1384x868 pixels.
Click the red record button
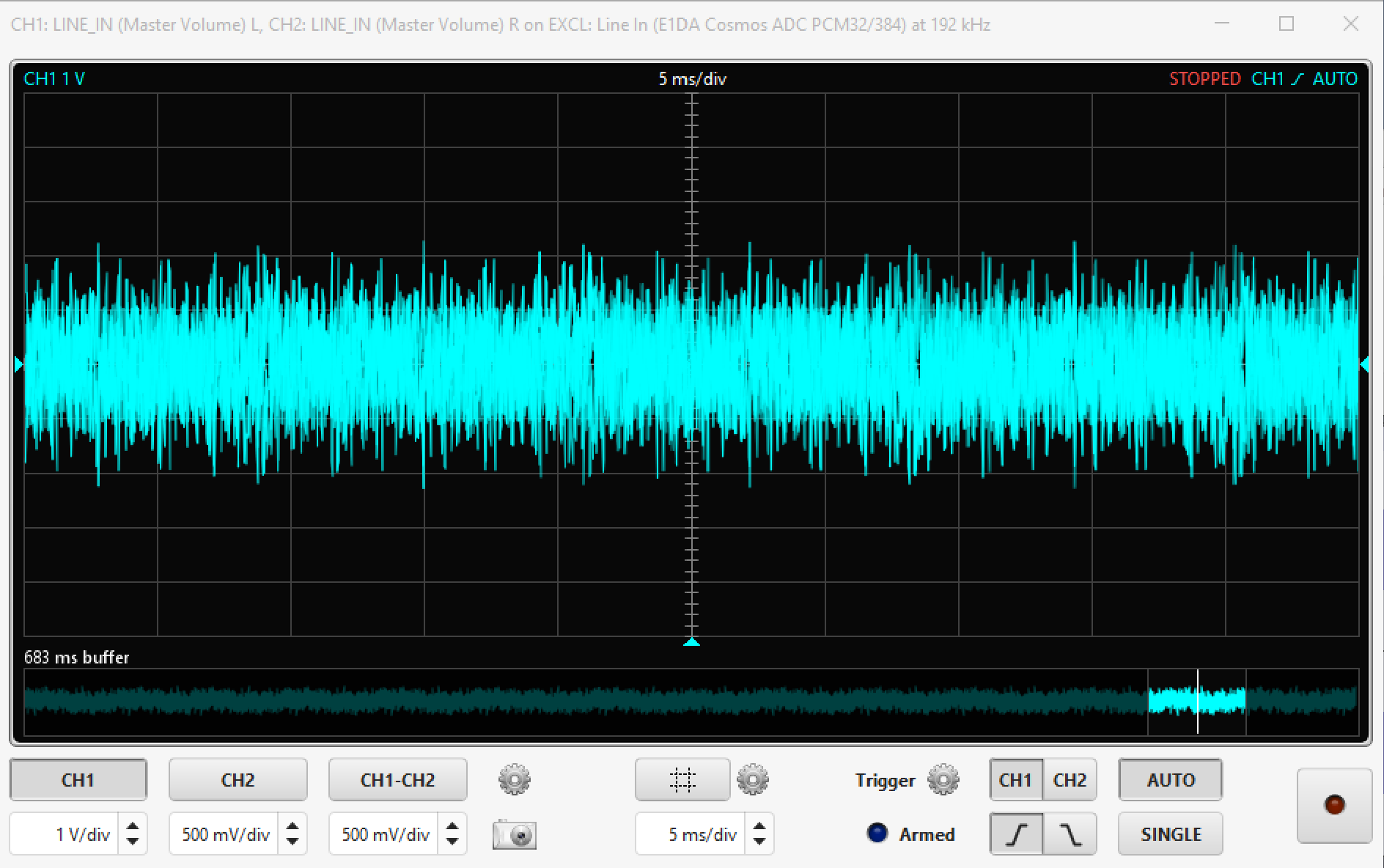point(1334,806)
